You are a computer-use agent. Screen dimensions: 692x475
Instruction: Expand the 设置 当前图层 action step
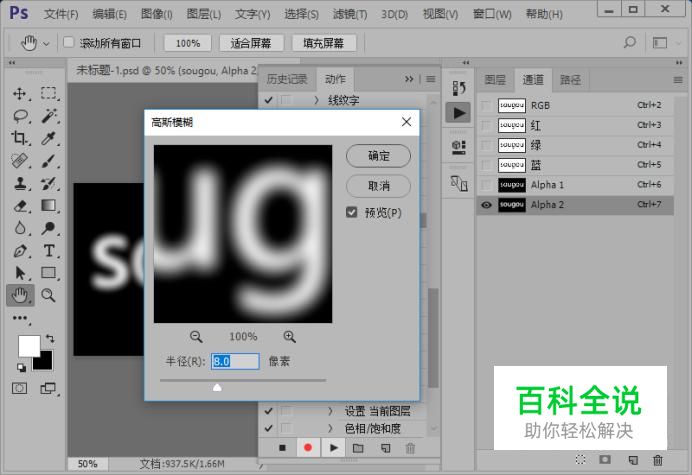(x=330, y=411)
